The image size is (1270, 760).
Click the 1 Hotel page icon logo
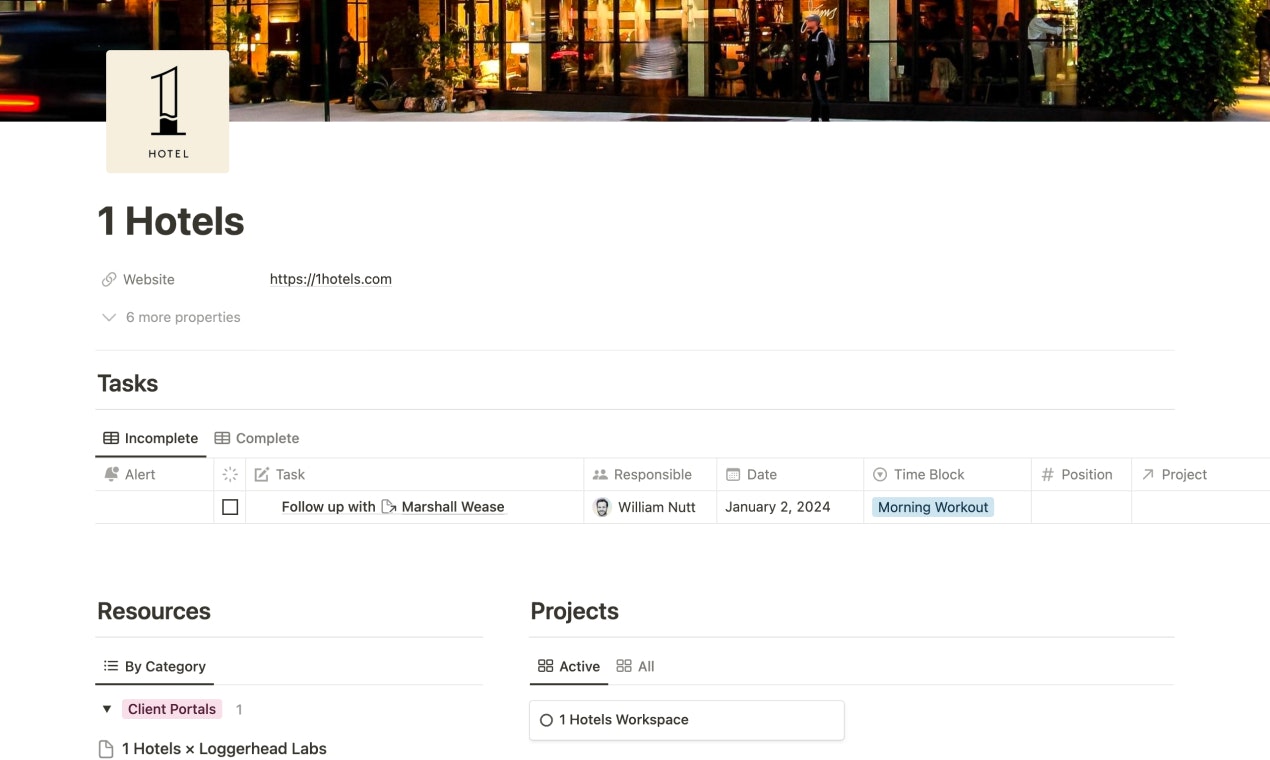(x=168, y=111)
